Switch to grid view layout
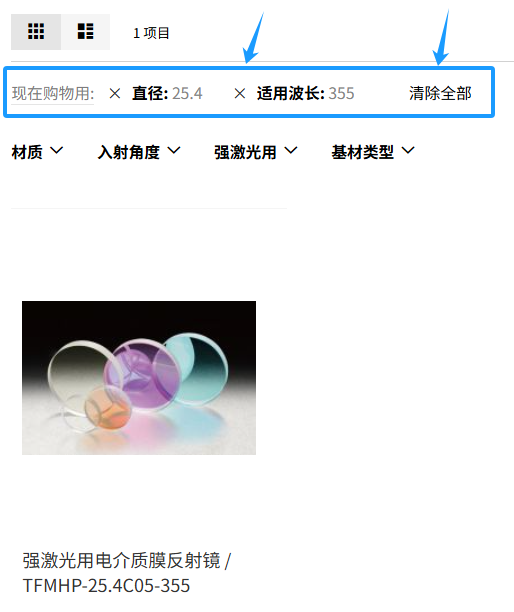This screenshot has height=612, width=514. pos(36,32)
